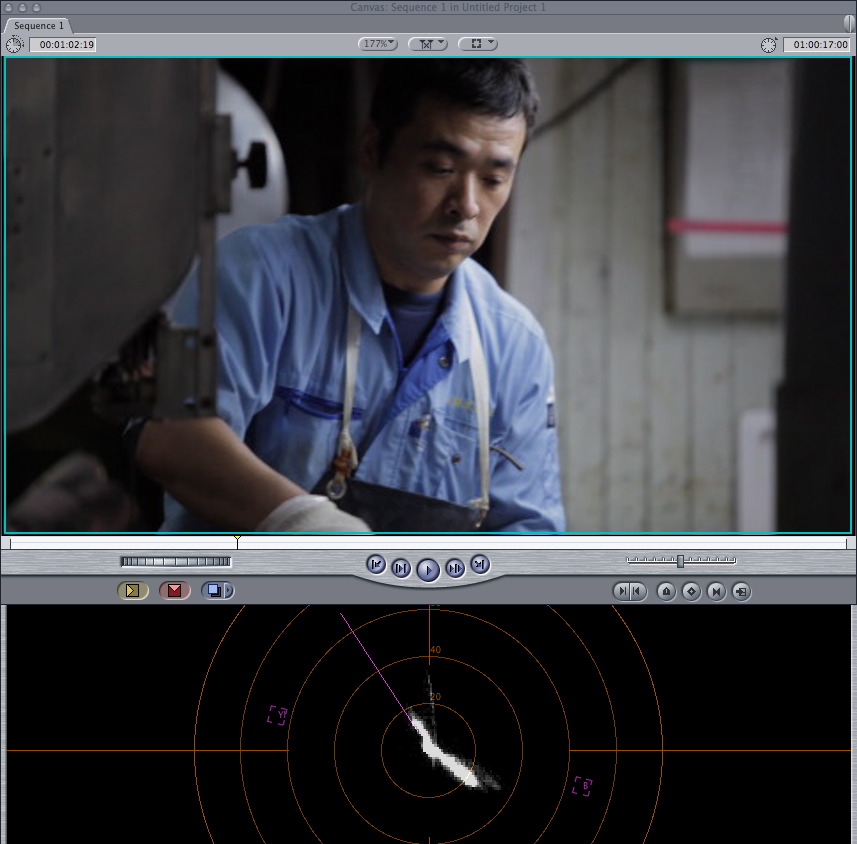Open the 177% zoom dropdown
Image resolution: width=857 pixels, height=844 pixels.
click(378, 44)
